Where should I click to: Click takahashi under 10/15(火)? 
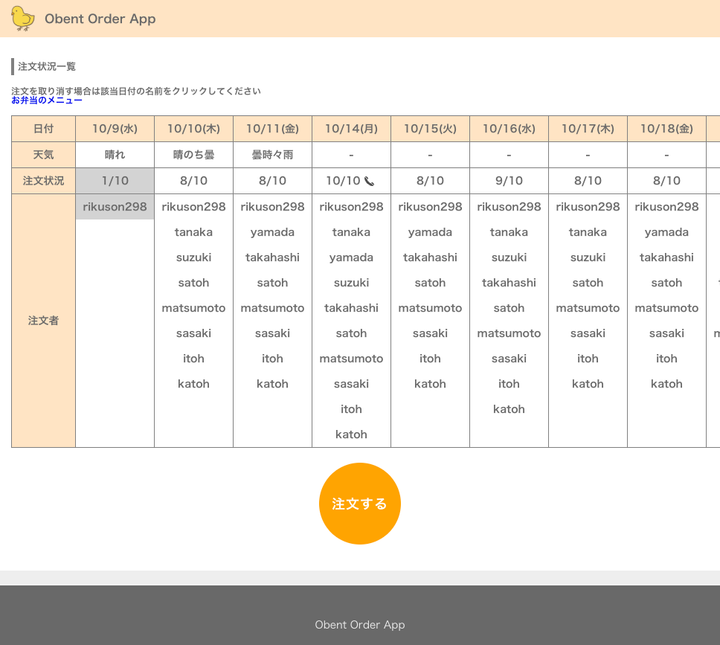[x=430, y=258]
